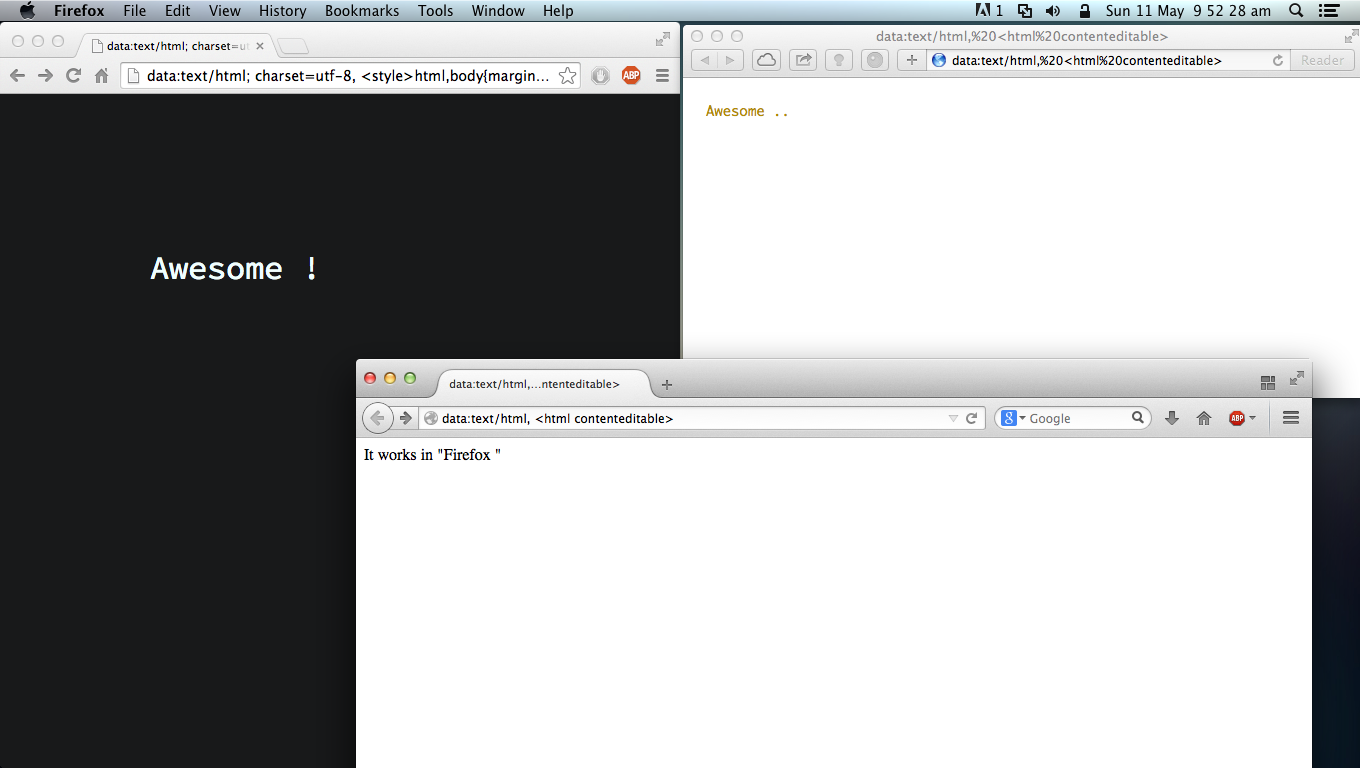Open the Safari iCloud tabs icon
This screenshot has height=768, width=1360.
(x=766, y=60)
